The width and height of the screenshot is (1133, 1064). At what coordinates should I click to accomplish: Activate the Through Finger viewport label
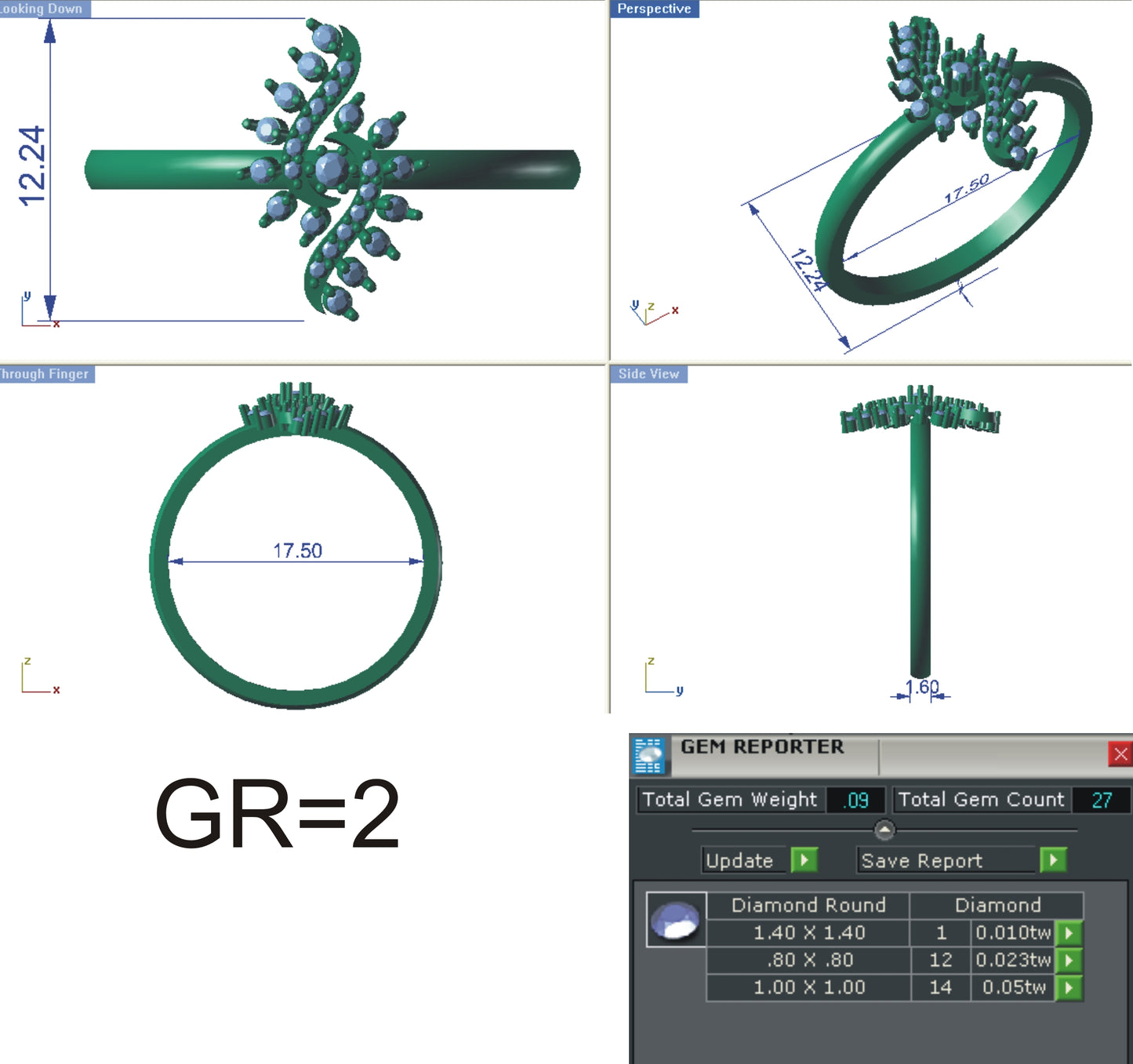46,374
